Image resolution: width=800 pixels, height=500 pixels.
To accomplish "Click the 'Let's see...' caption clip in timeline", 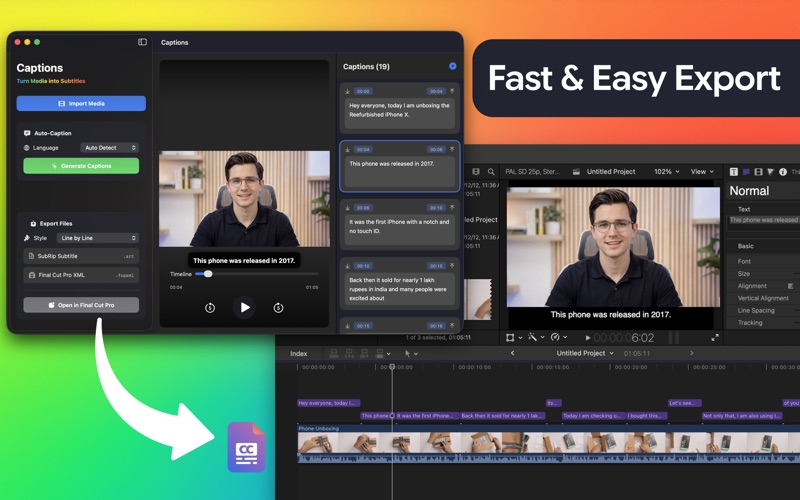I will pos(685,403).
